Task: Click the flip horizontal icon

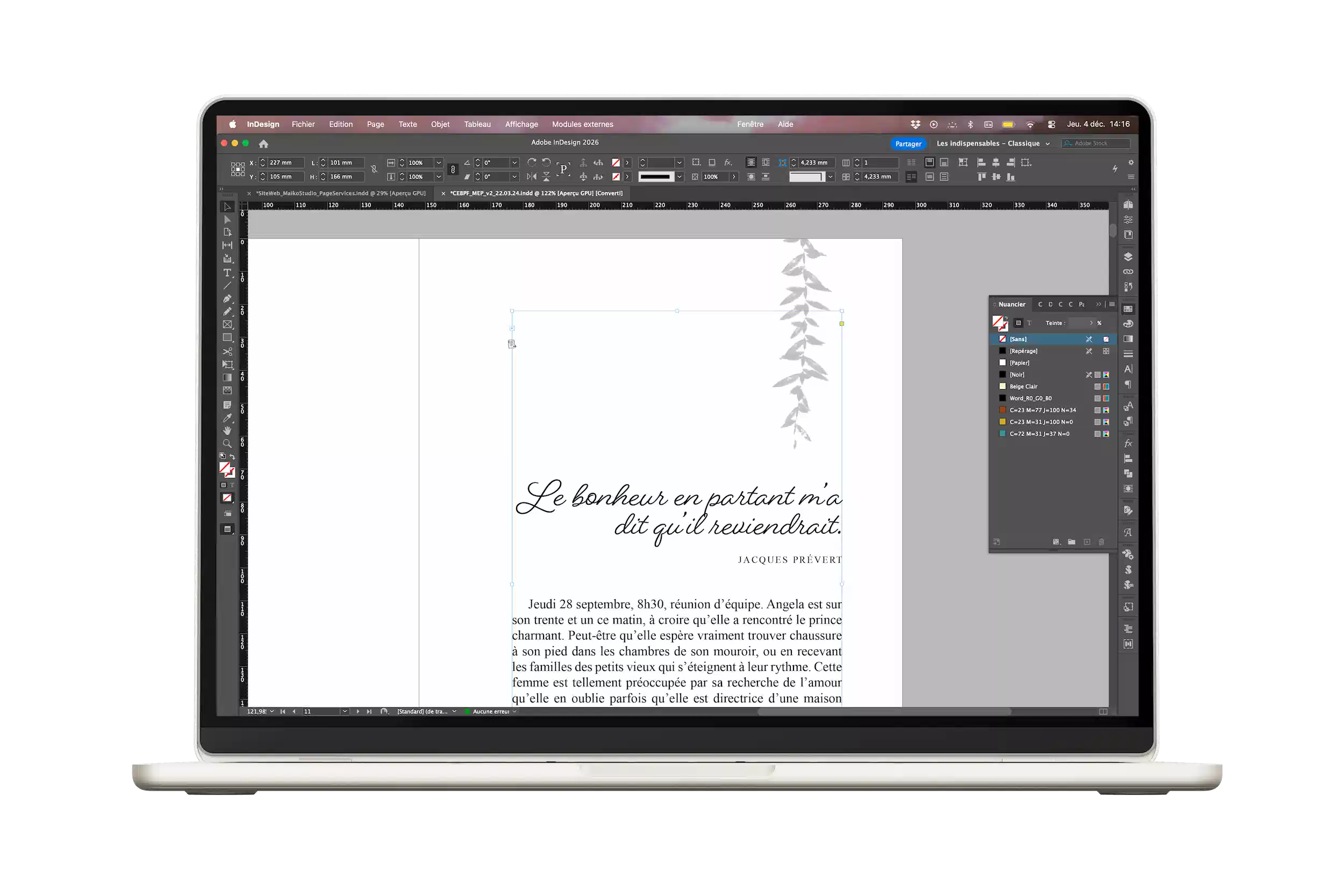Action: tap(532, 177)
